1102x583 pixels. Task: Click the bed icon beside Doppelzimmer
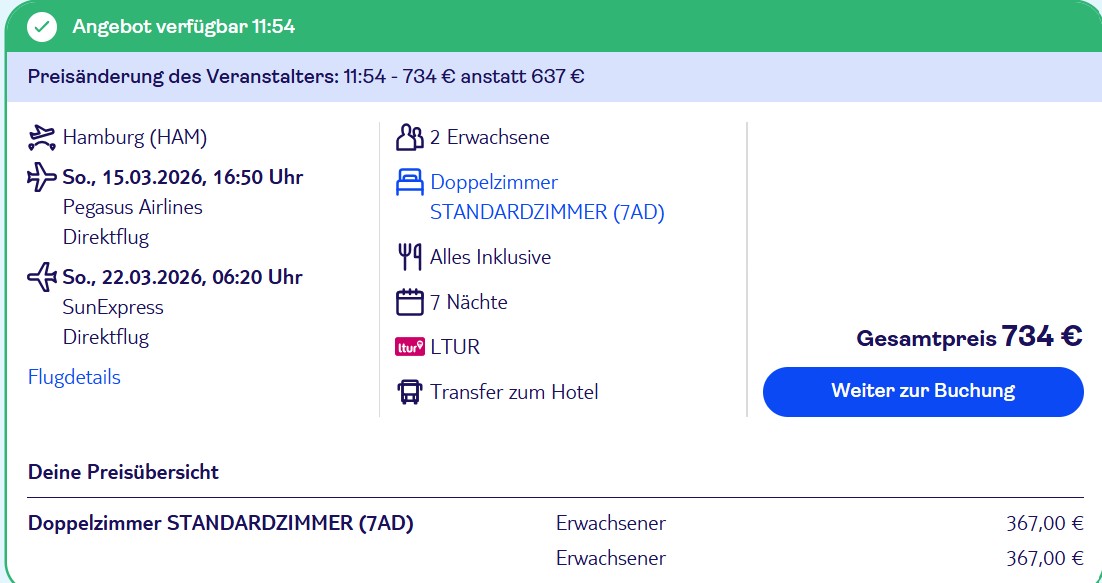(410, 183)
